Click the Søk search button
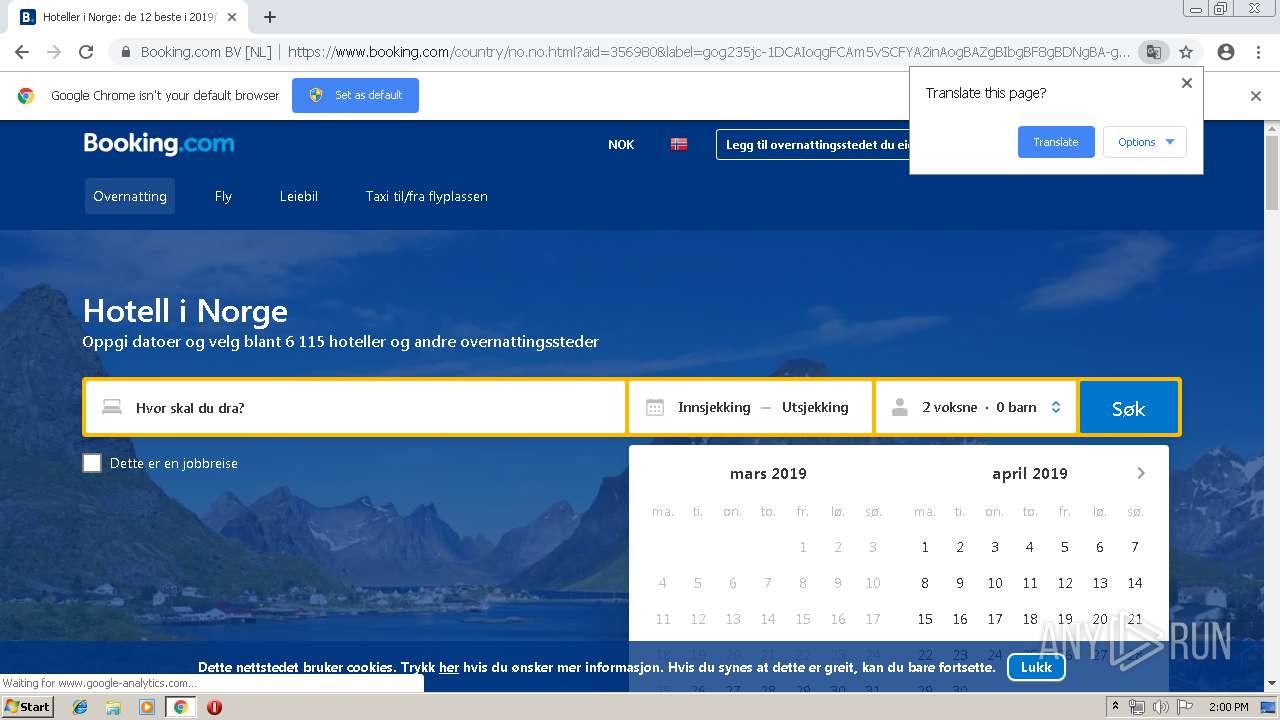The height and width of the screenshot is (720, 1280). (1129, 407)
